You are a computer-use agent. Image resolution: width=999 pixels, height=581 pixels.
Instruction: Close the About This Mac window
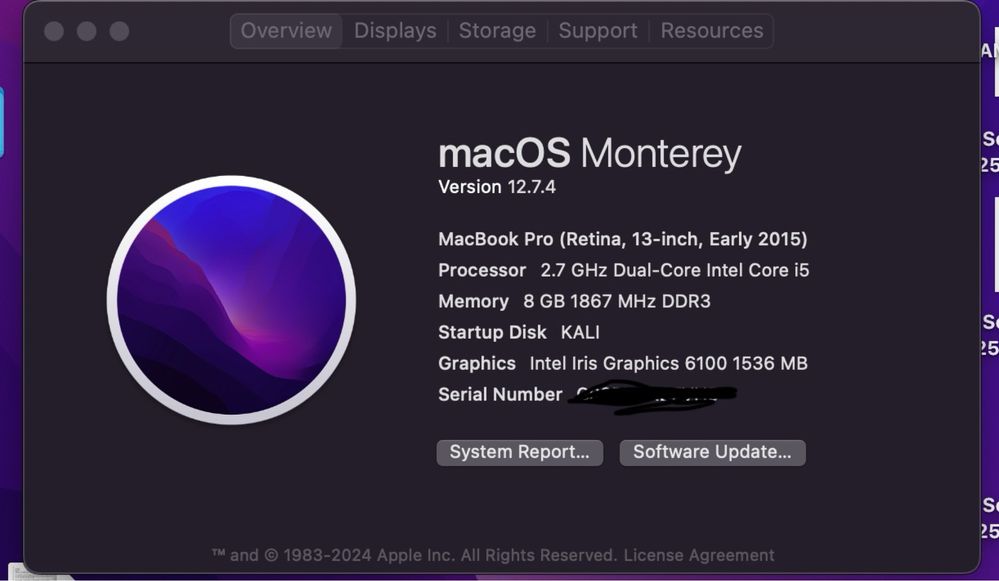pos(54,31)
